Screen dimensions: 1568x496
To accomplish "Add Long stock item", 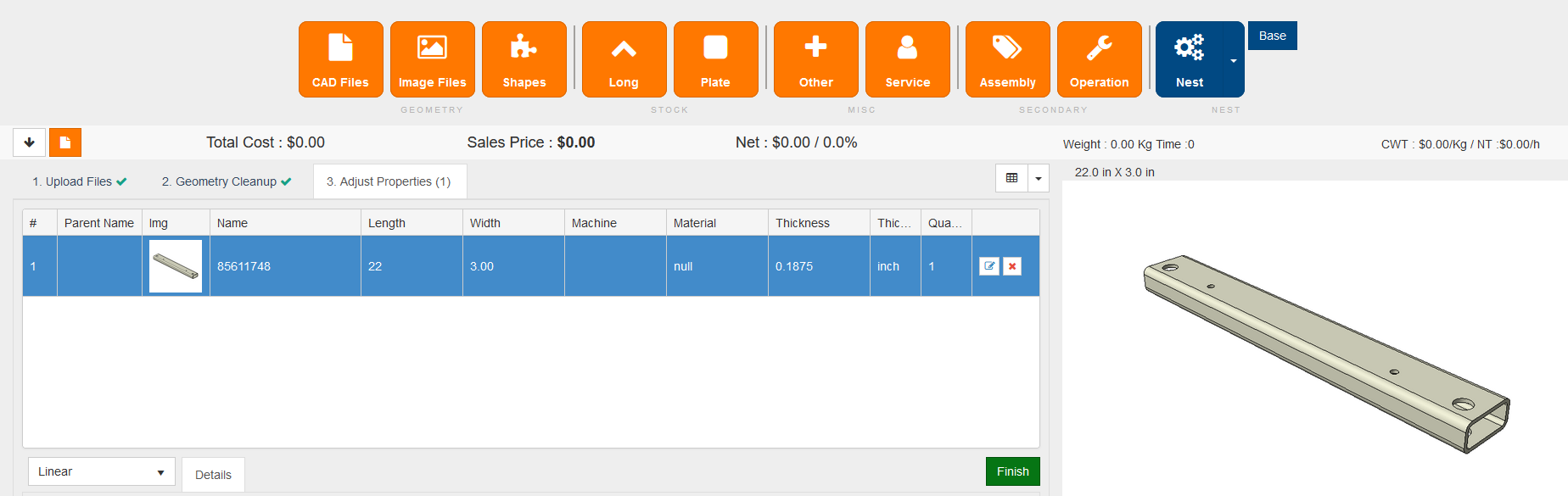I will [624, 59].
